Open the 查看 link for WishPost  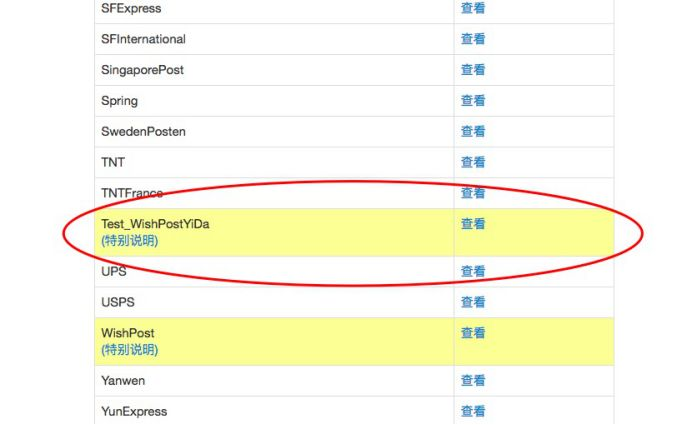click(x=473, y=333)
